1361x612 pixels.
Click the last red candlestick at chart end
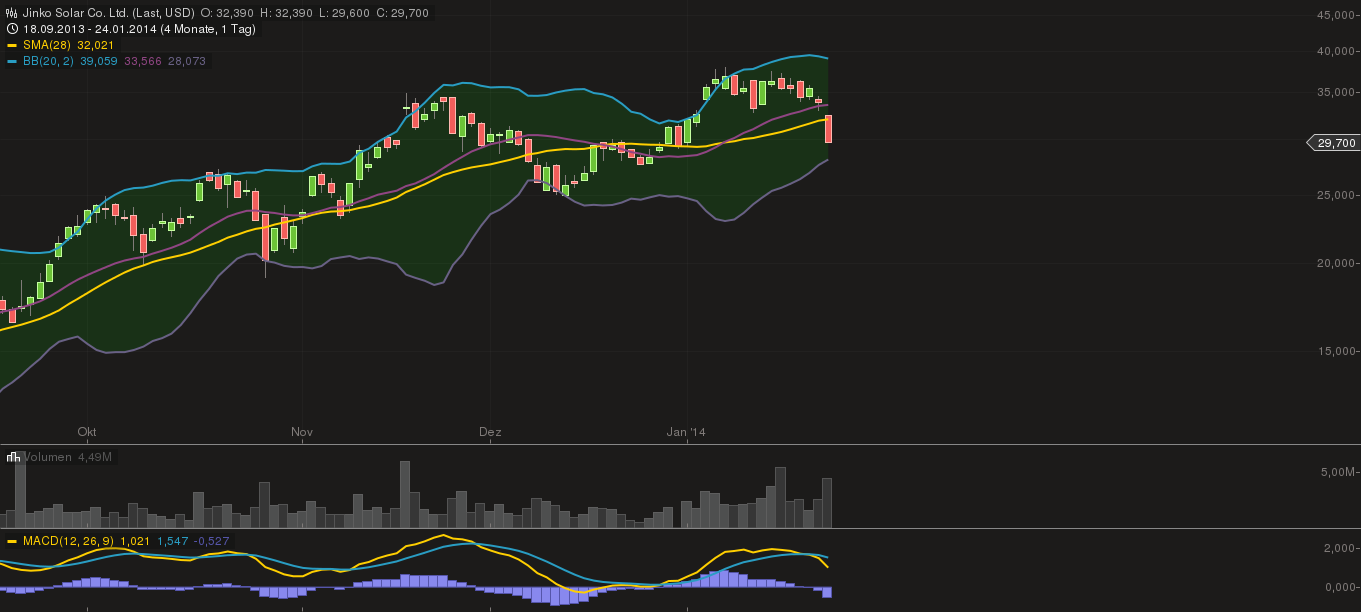click(x=828, y=129)
